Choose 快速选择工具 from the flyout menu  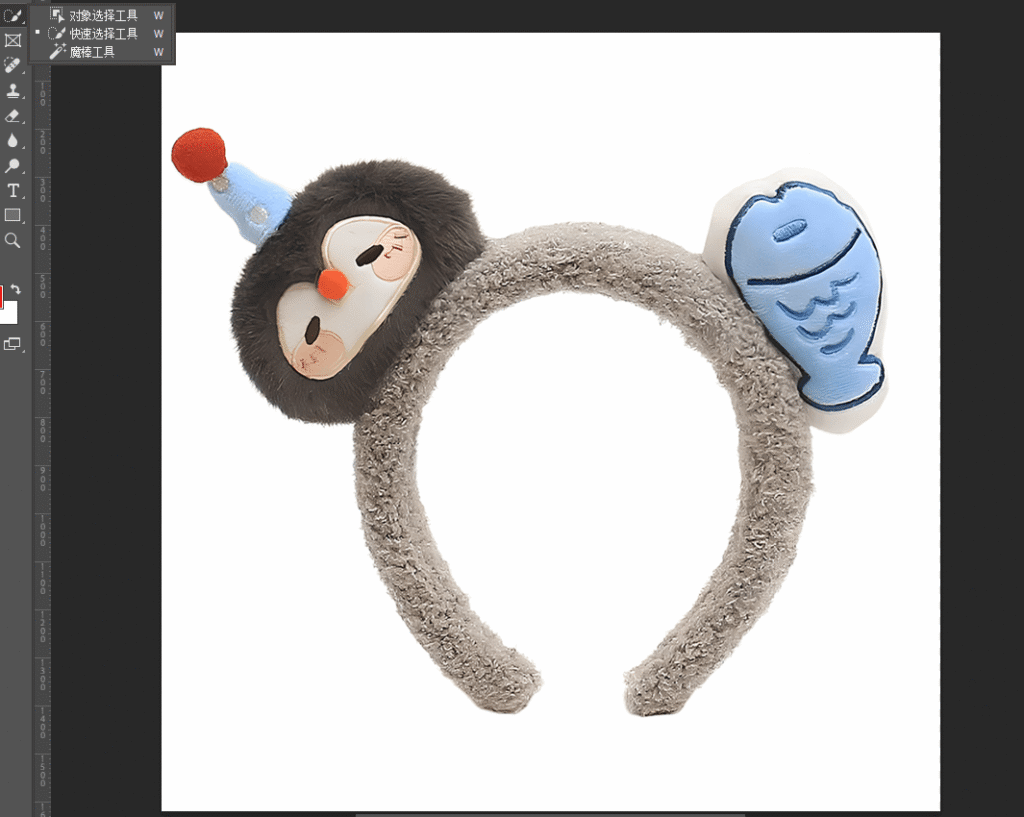(103, 34)
